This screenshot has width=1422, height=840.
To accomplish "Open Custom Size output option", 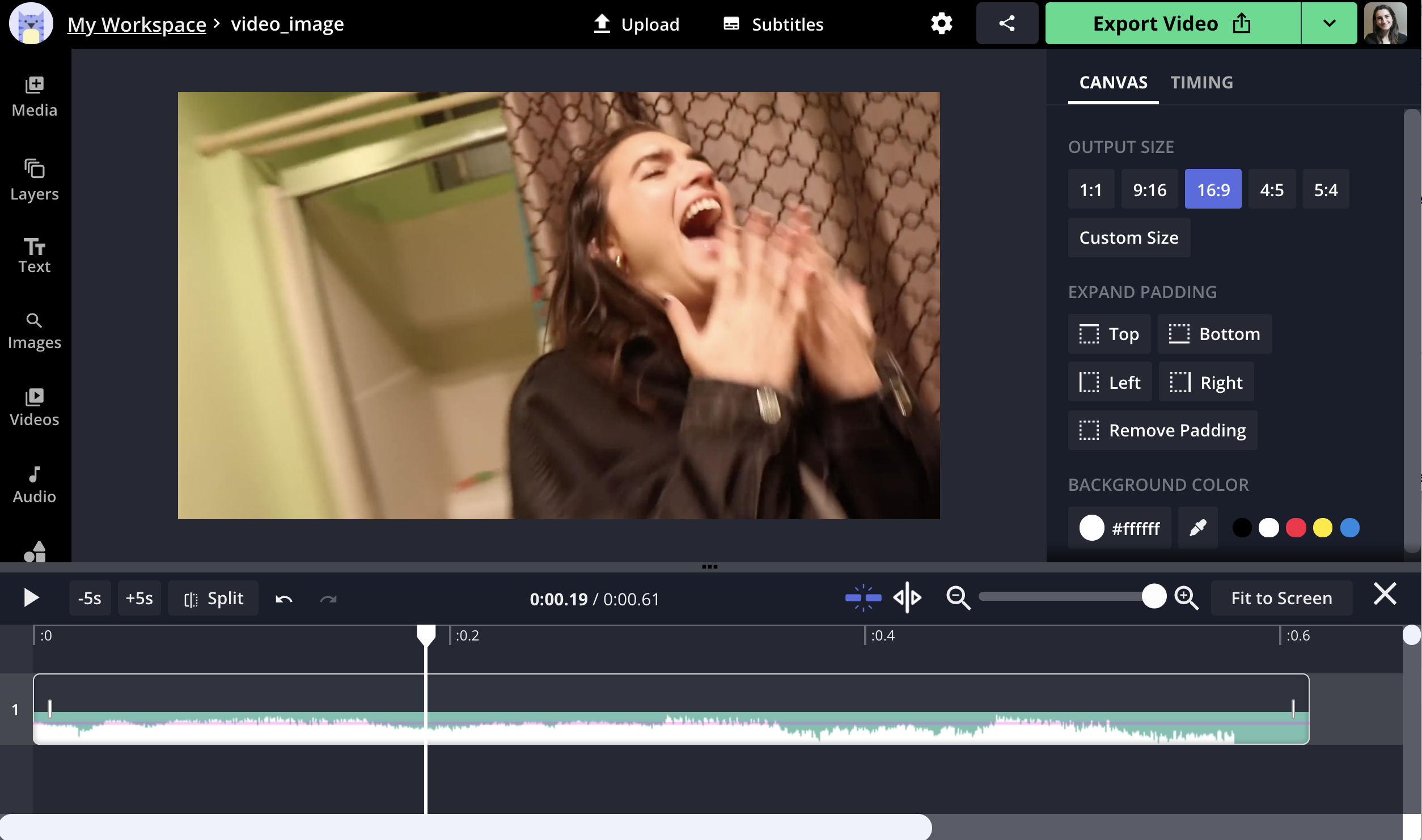I will [x=1129, y=237].
